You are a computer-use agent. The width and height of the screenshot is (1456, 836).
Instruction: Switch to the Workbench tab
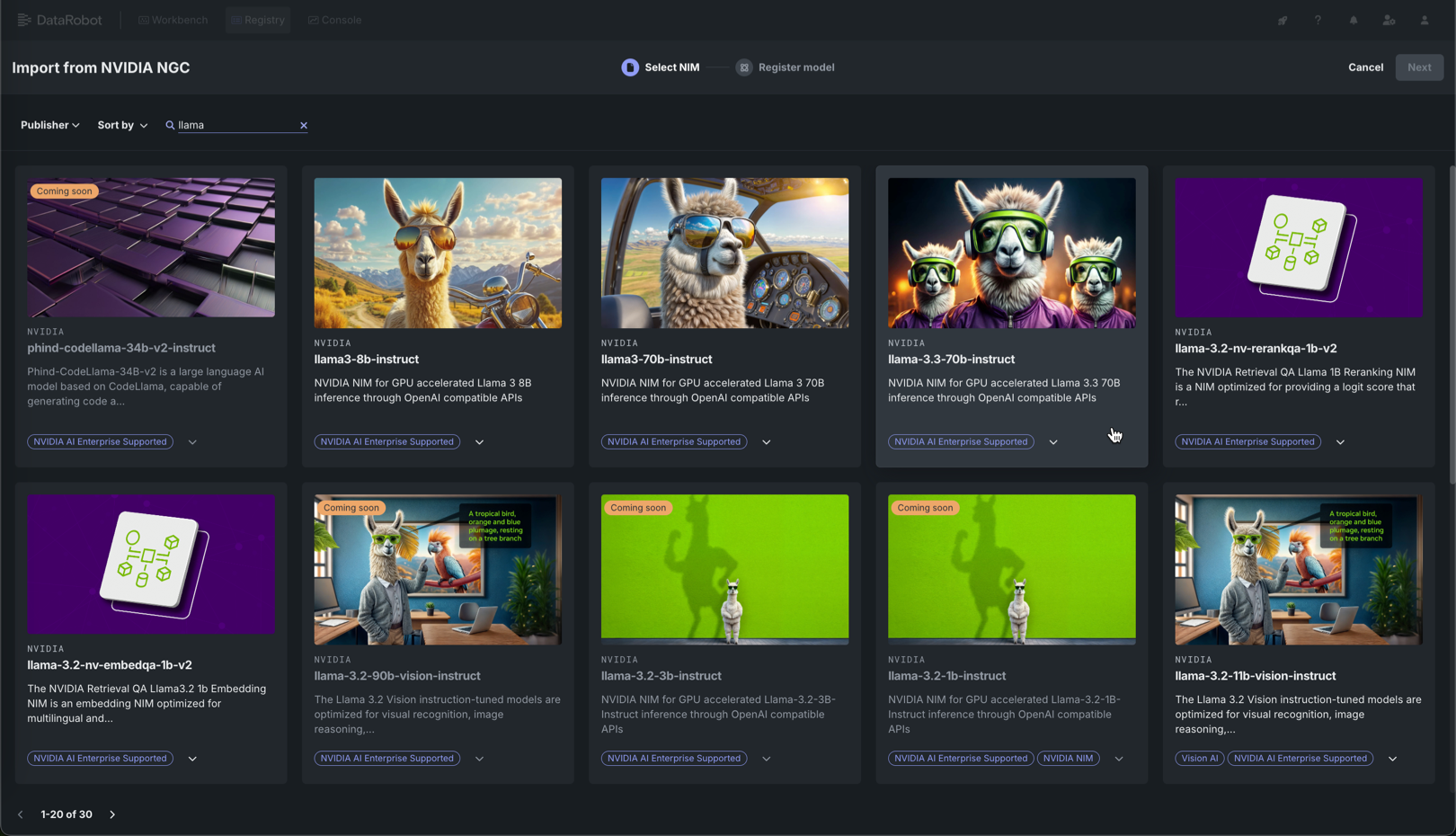(173, 20)
